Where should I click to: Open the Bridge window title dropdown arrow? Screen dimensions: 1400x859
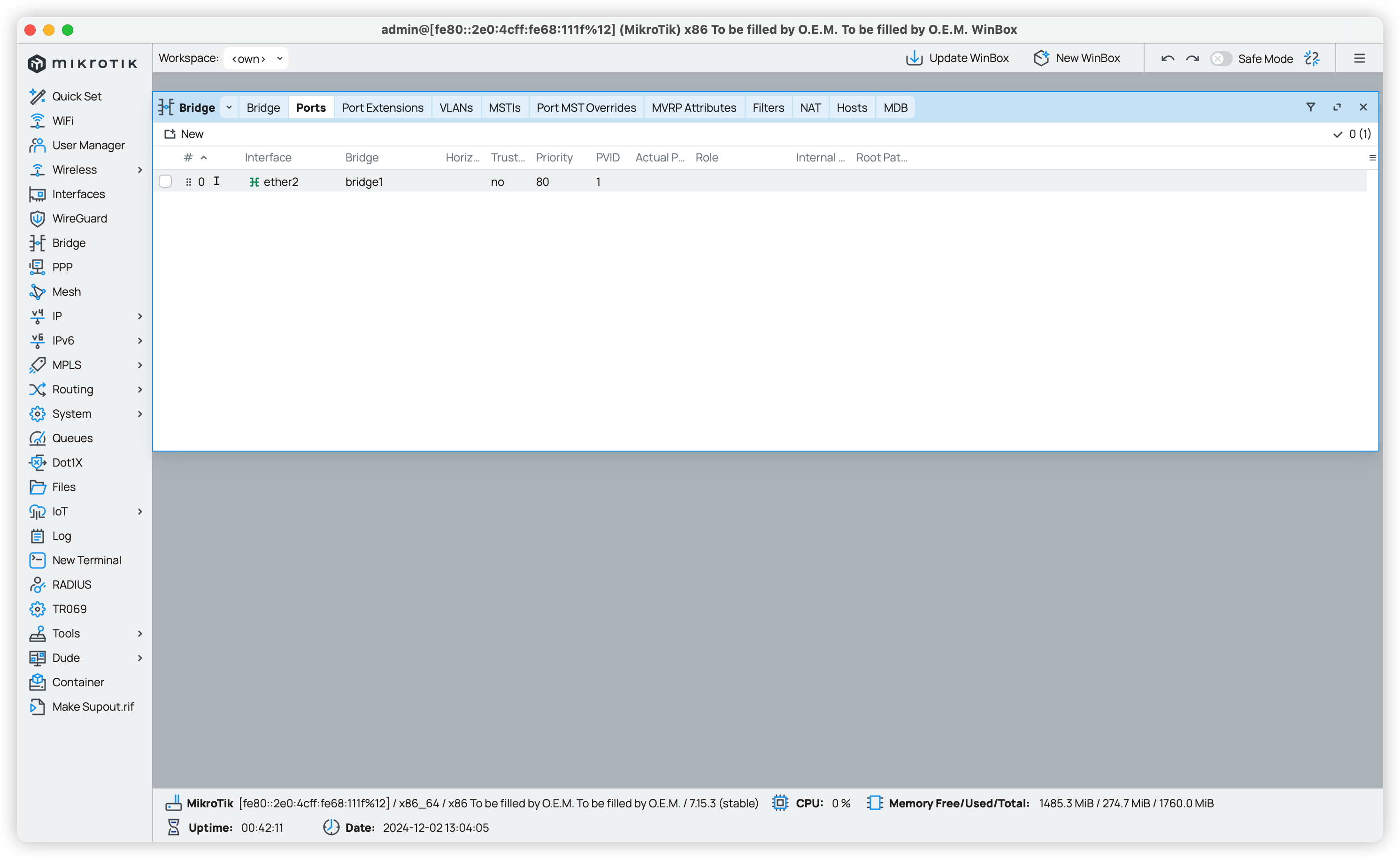click(229, 107)
